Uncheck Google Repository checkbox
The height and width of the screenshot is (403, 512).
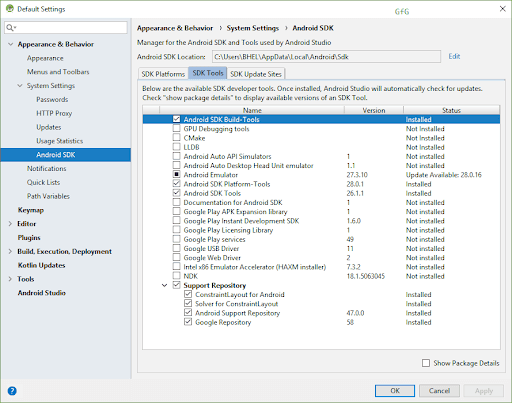[188, 322]
